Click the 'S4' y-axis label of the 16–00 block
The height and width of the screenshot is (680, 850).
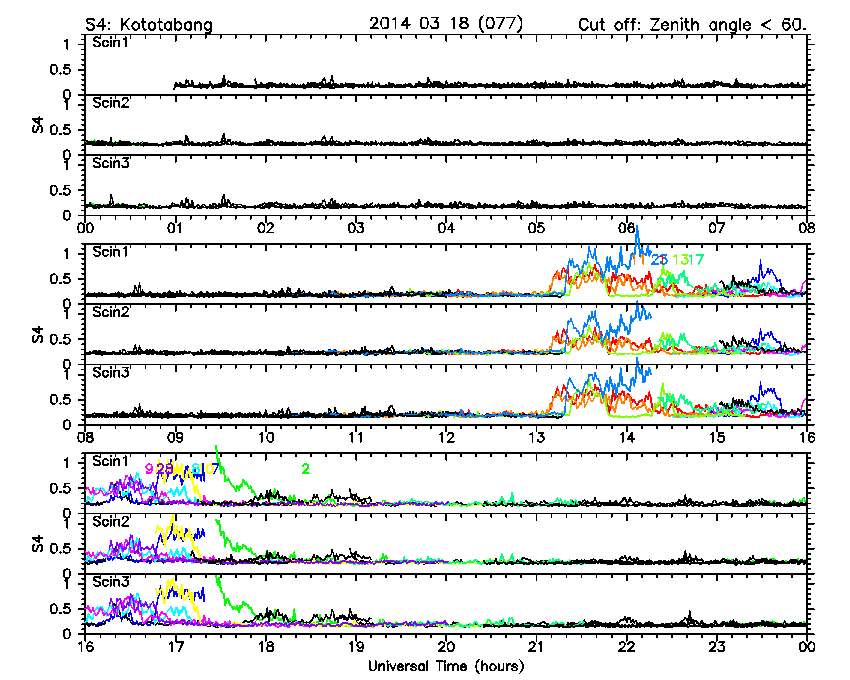pos(37,543)
